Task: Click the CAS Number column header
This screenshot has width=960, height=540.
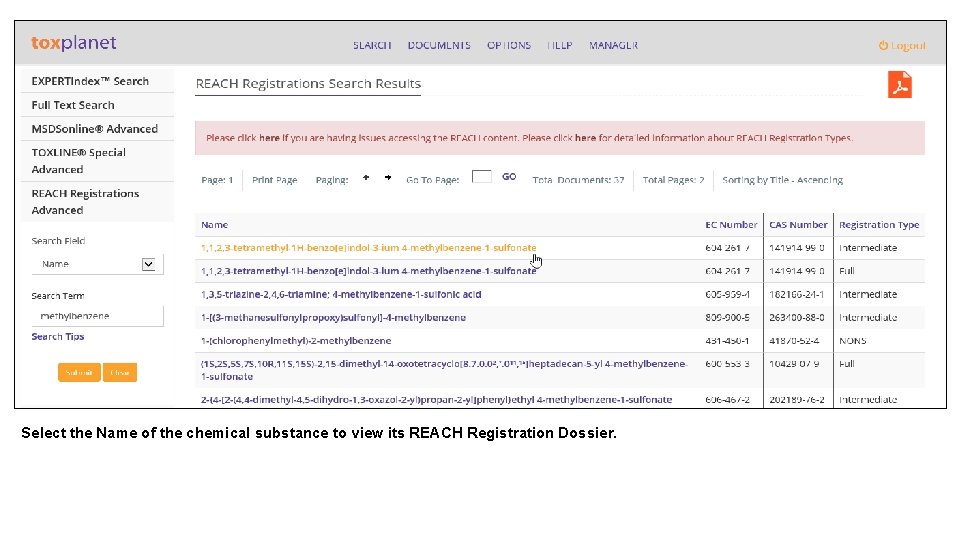Action: pos(798,225)
